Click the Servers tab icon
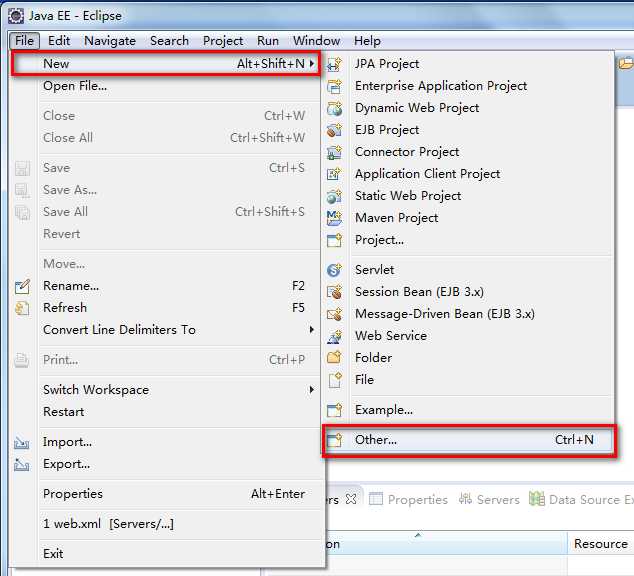This screenshot has width=634, height=576. click(x=465, y=499)
